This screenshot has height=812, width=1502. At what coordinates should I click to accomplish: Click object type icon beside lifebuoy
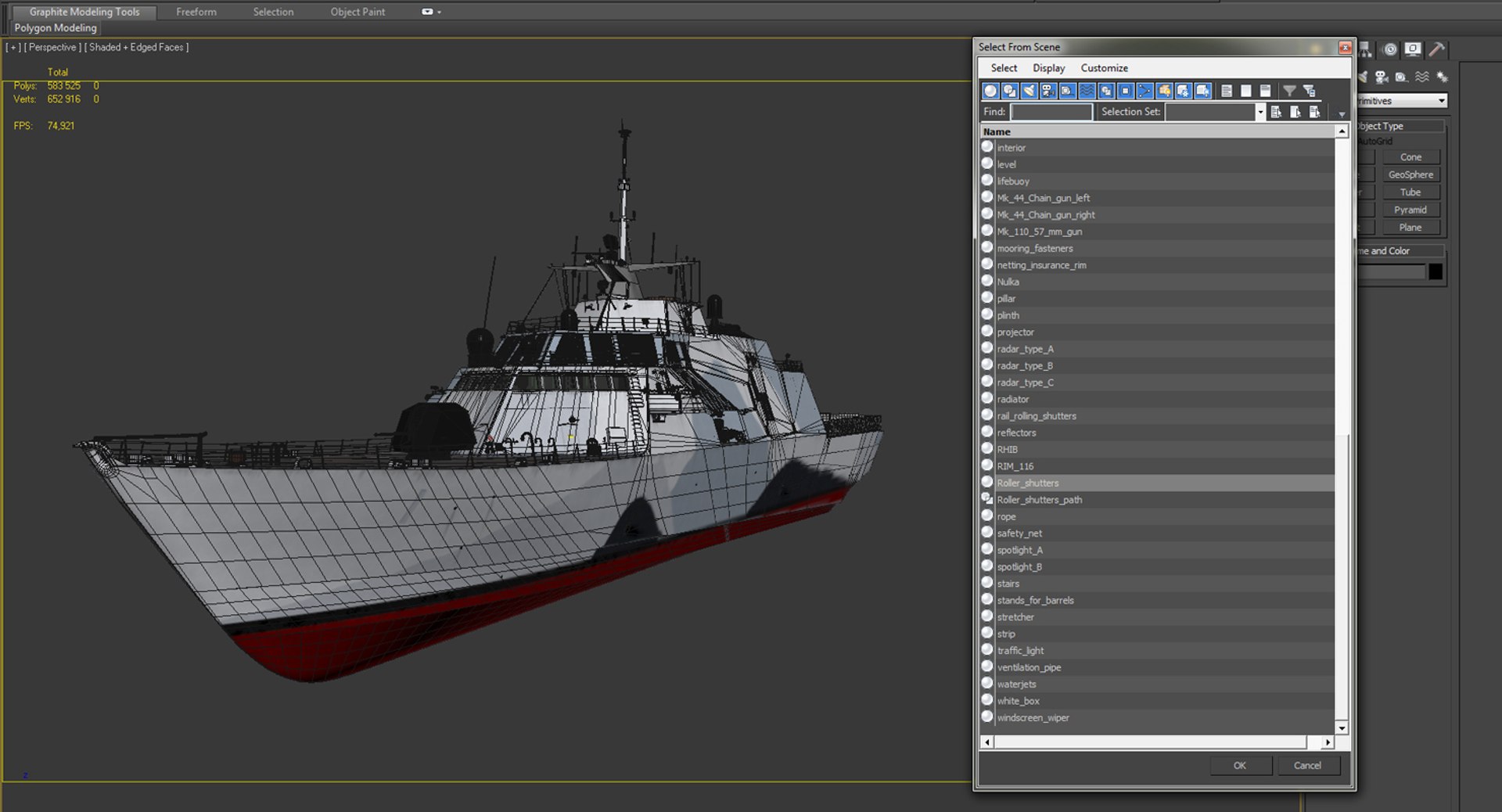click(x=987, y=181)
